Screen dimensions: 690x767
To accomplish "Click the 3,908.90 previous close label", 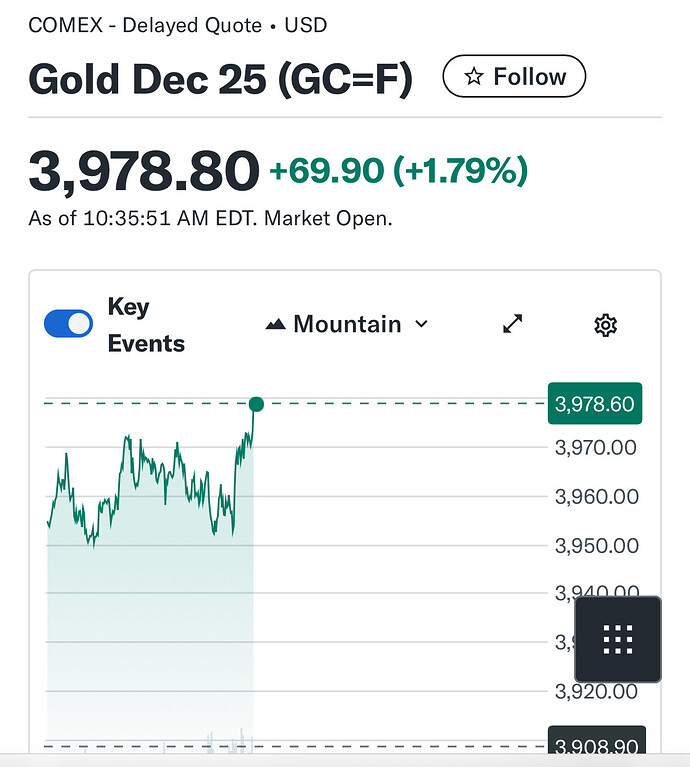I will pyautogui.click(x=594, y=746).
